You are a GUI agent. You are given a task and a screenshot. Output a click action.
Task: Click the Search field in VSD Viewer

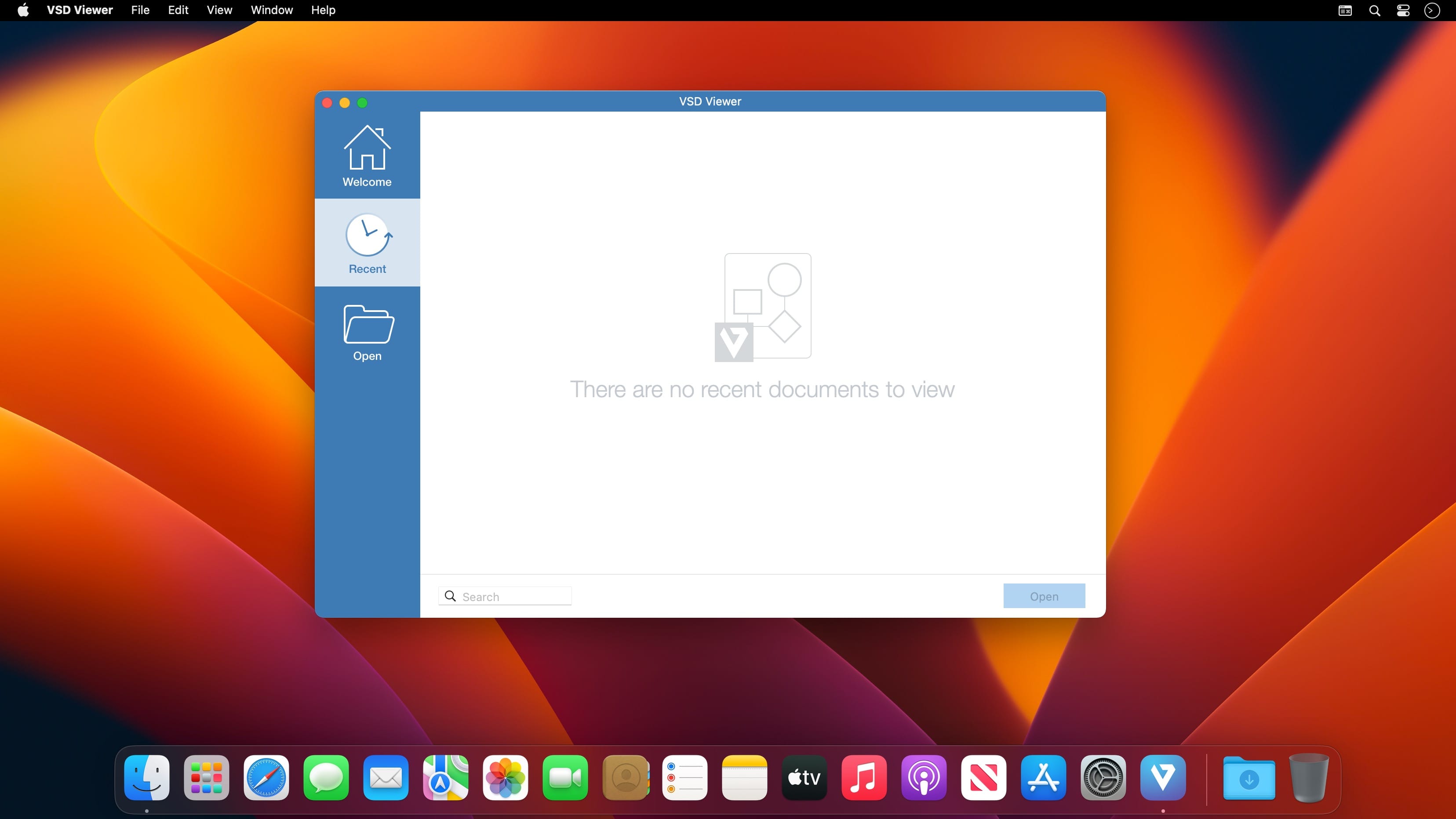click(x=505, y=597)
